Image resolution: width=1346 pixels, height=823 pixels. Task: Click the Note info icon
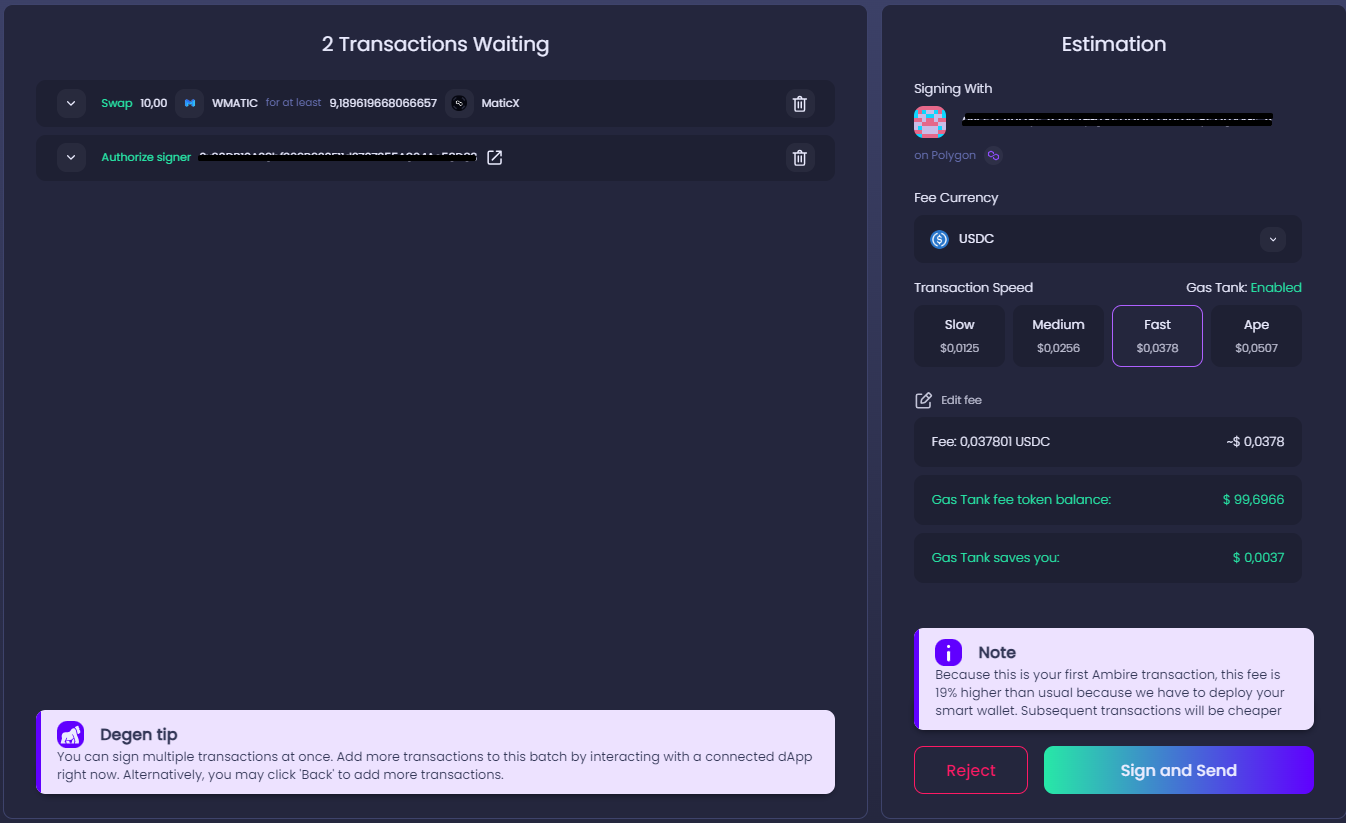[x=948, y=652]
